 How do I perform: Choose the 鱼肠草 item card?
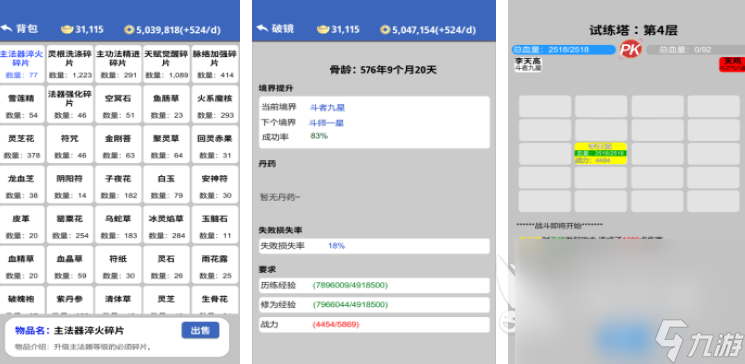click(x=166, y=104)
